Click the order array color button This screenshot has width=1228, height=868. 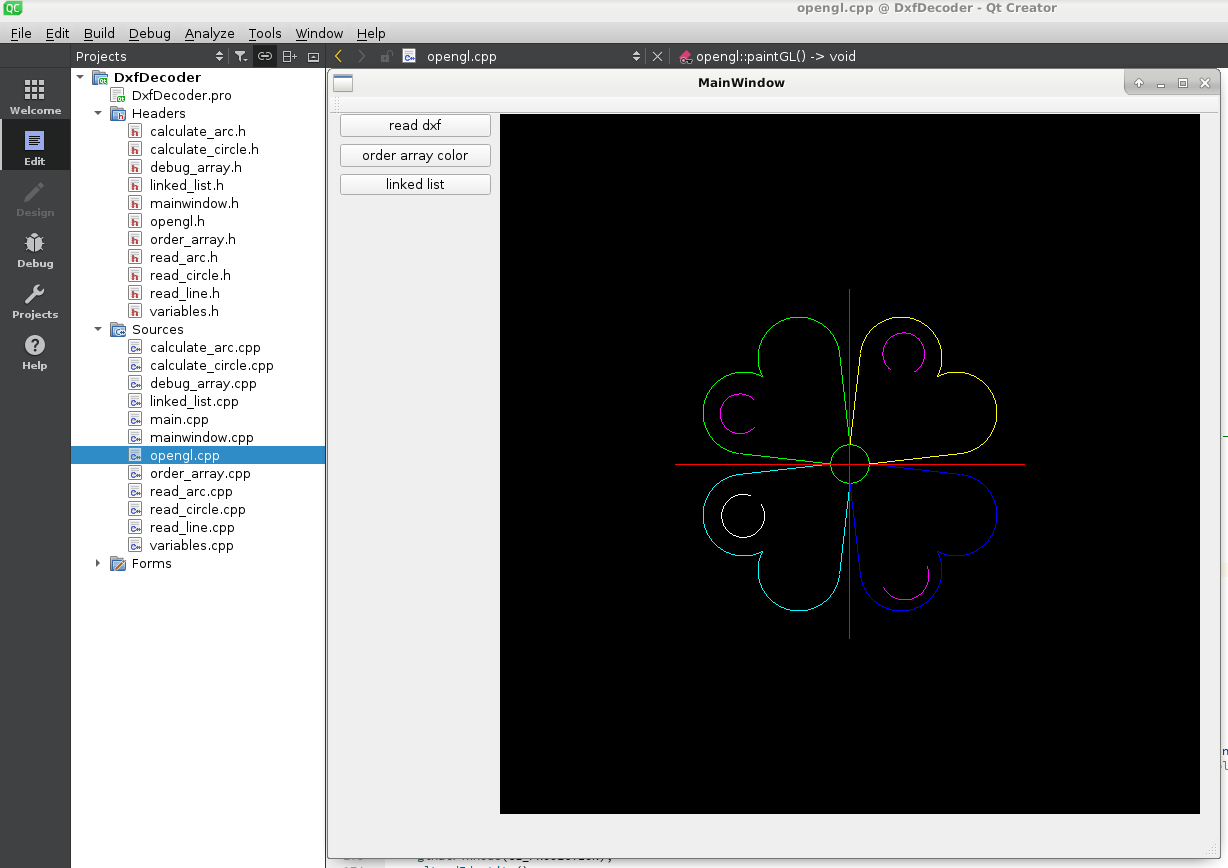click(415, 155)
